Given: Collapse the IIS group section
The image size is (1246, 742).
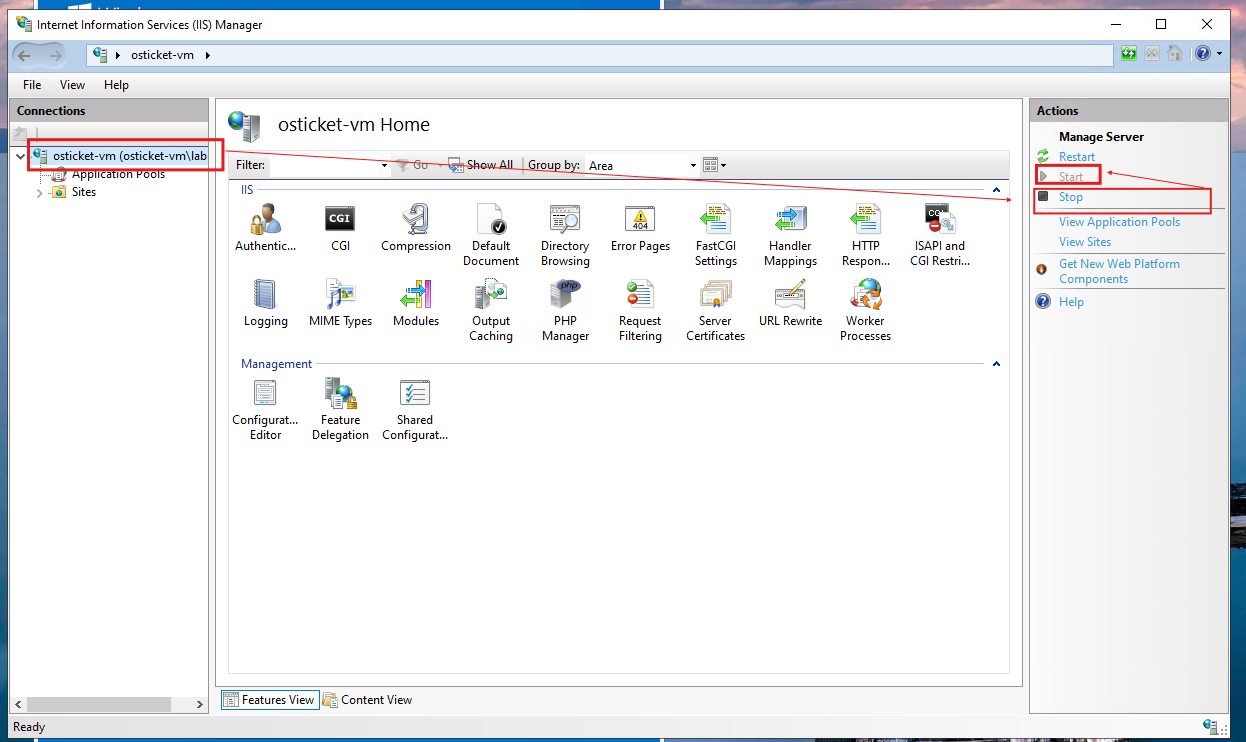Looking at the screenshot, I should (996, 189).
